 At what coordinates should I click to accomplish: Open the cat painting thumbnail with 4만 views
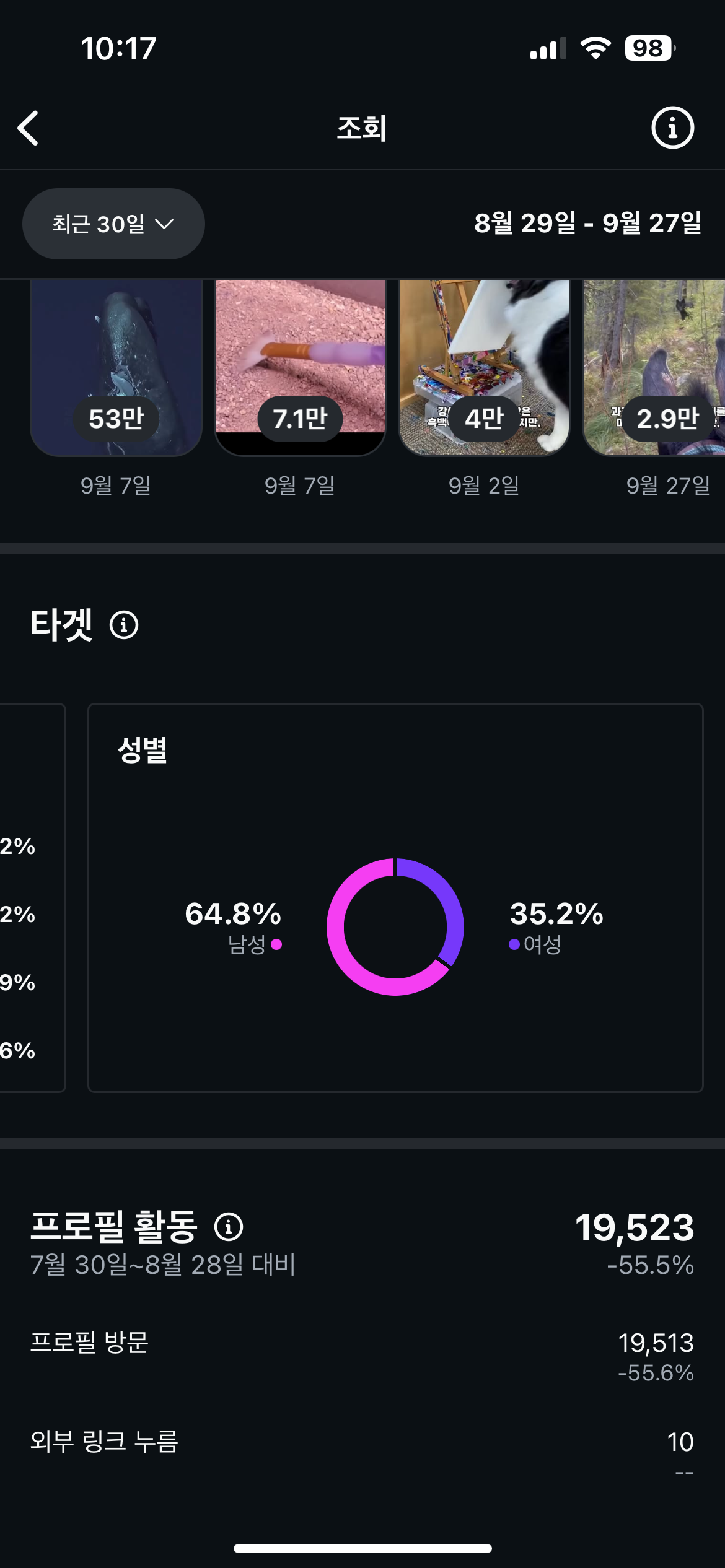pos(484,367)
